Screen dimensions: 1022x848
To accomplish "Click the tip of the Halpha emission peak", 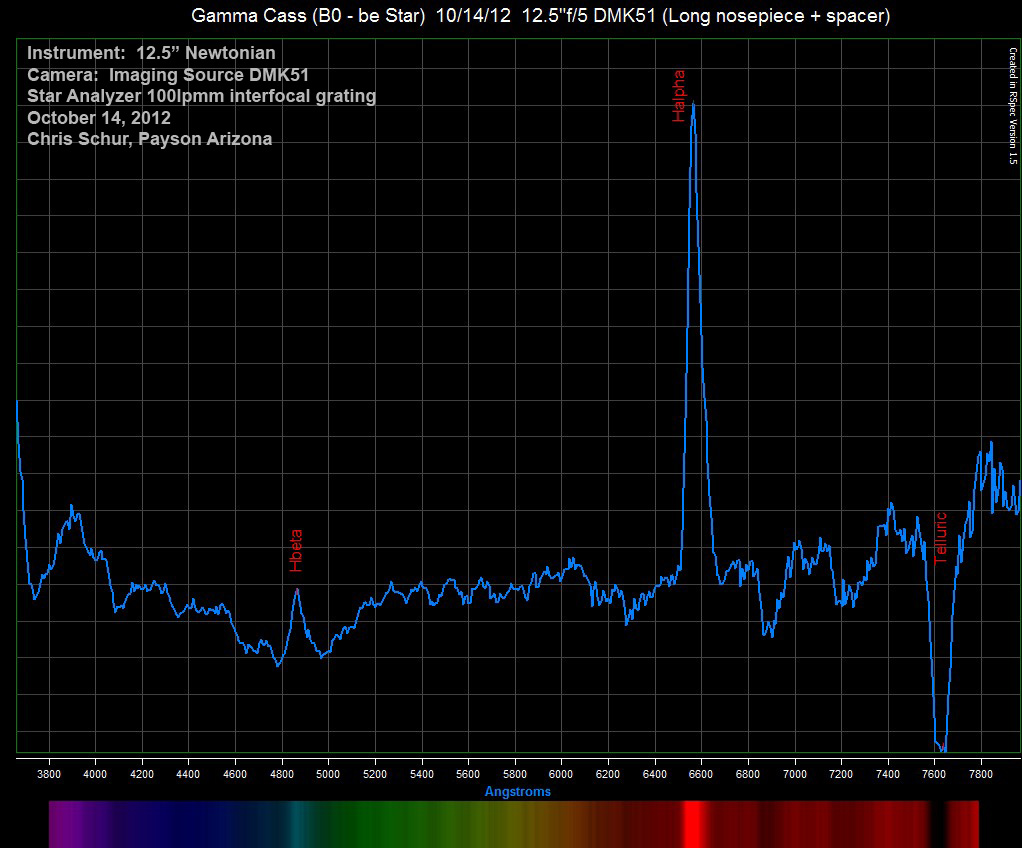I will tap(693, 103).
